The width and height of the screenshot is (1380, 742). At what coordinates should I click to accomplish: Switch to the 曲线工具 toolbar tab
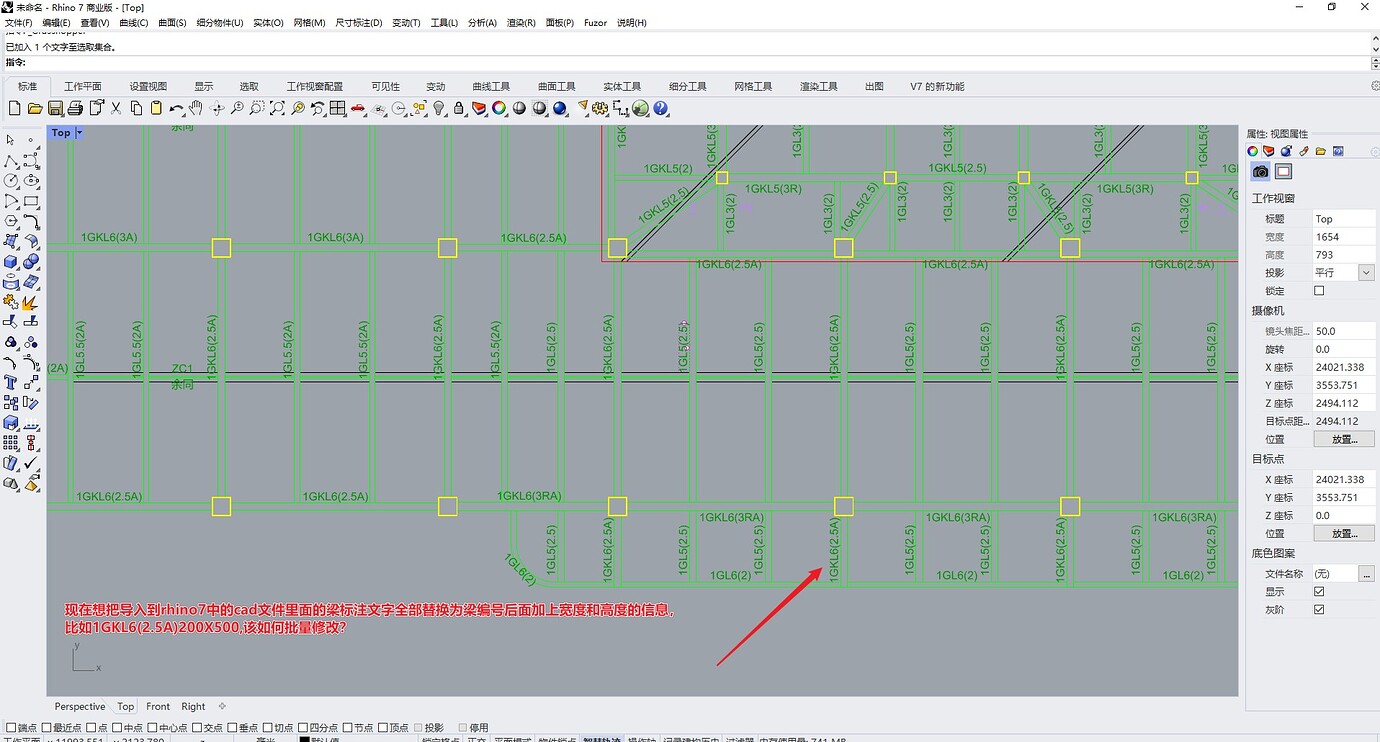491,87
